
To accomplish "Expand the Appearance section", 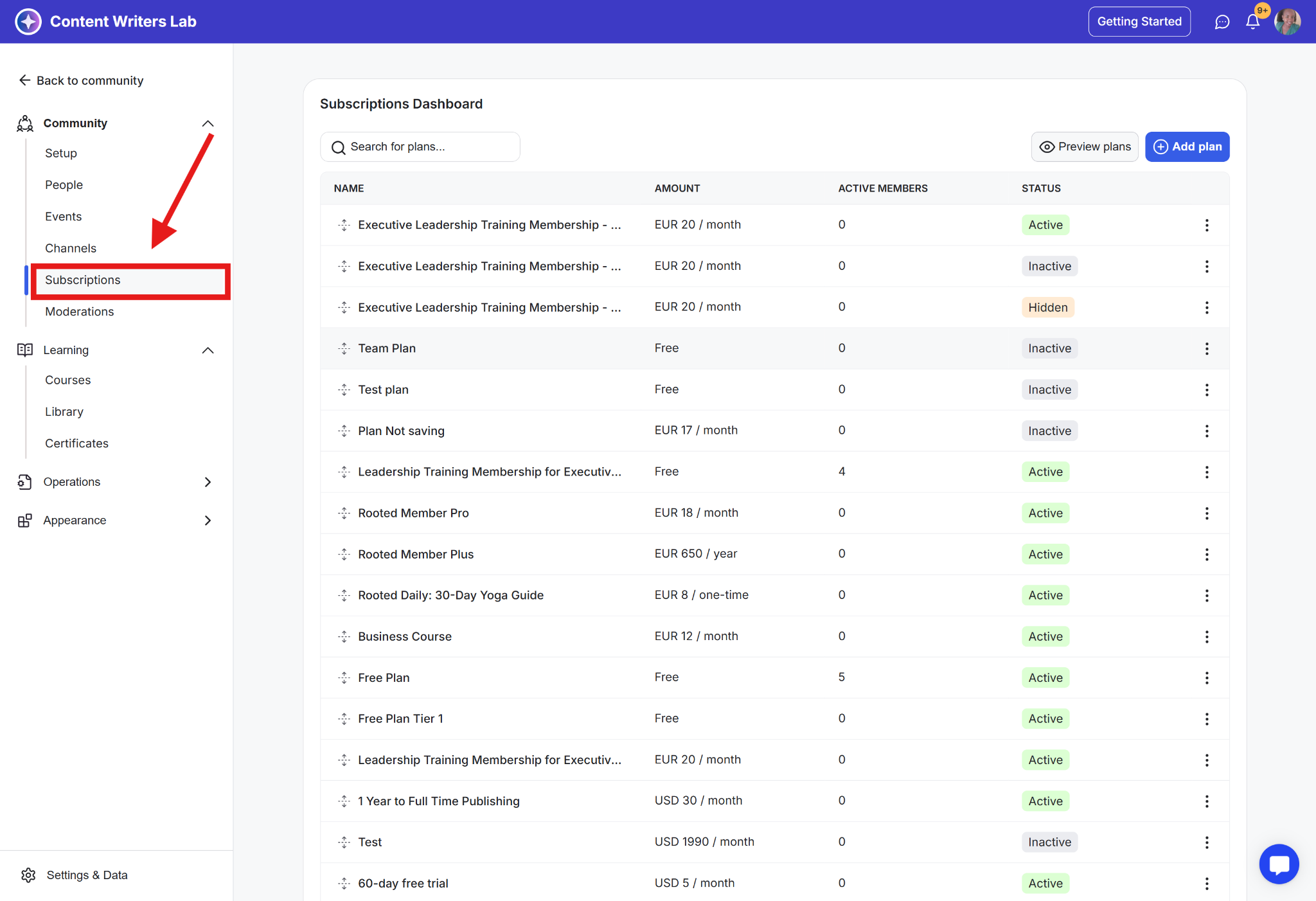I will [x=208, y=521].
